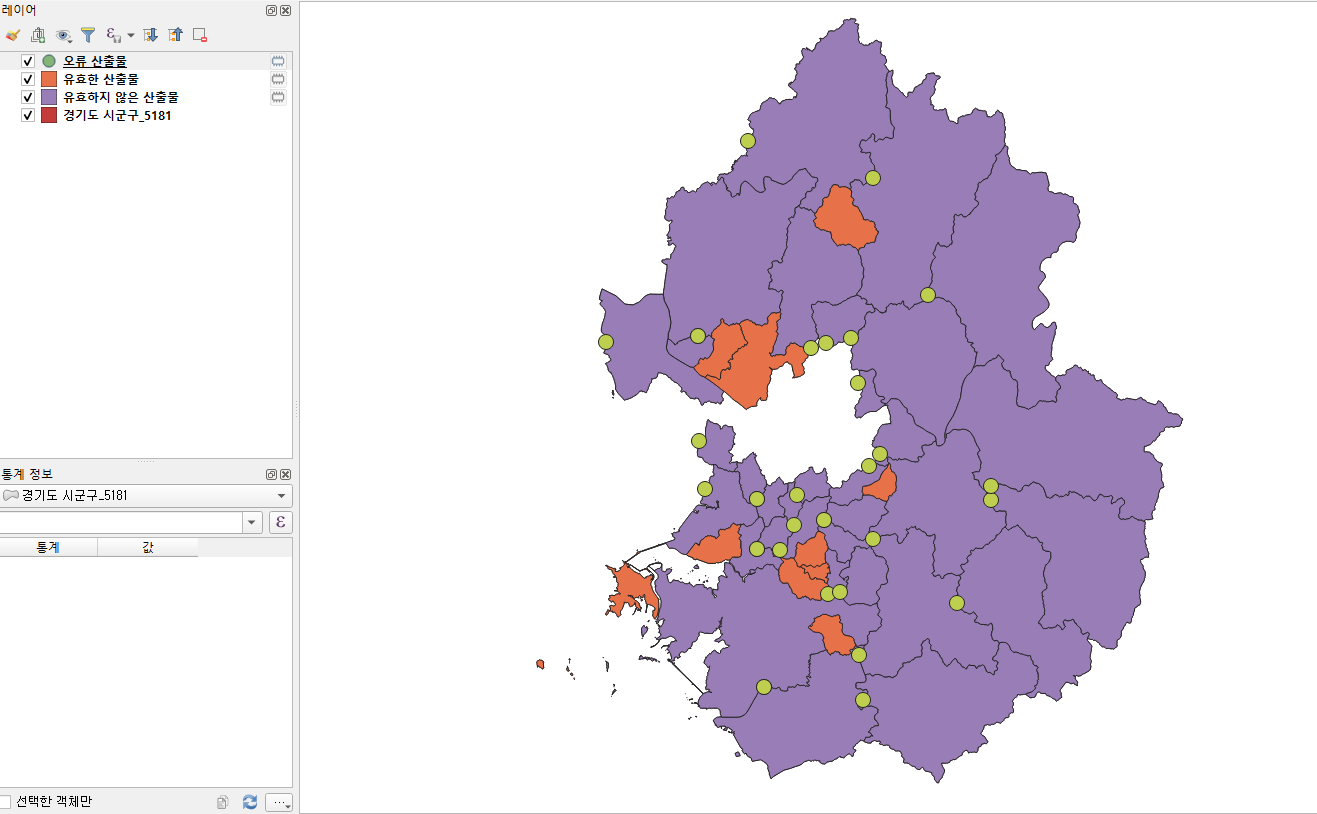Select the 유효하지 않은 산출물 layer name
1317x814 pixels.
(x=121, y=97)
